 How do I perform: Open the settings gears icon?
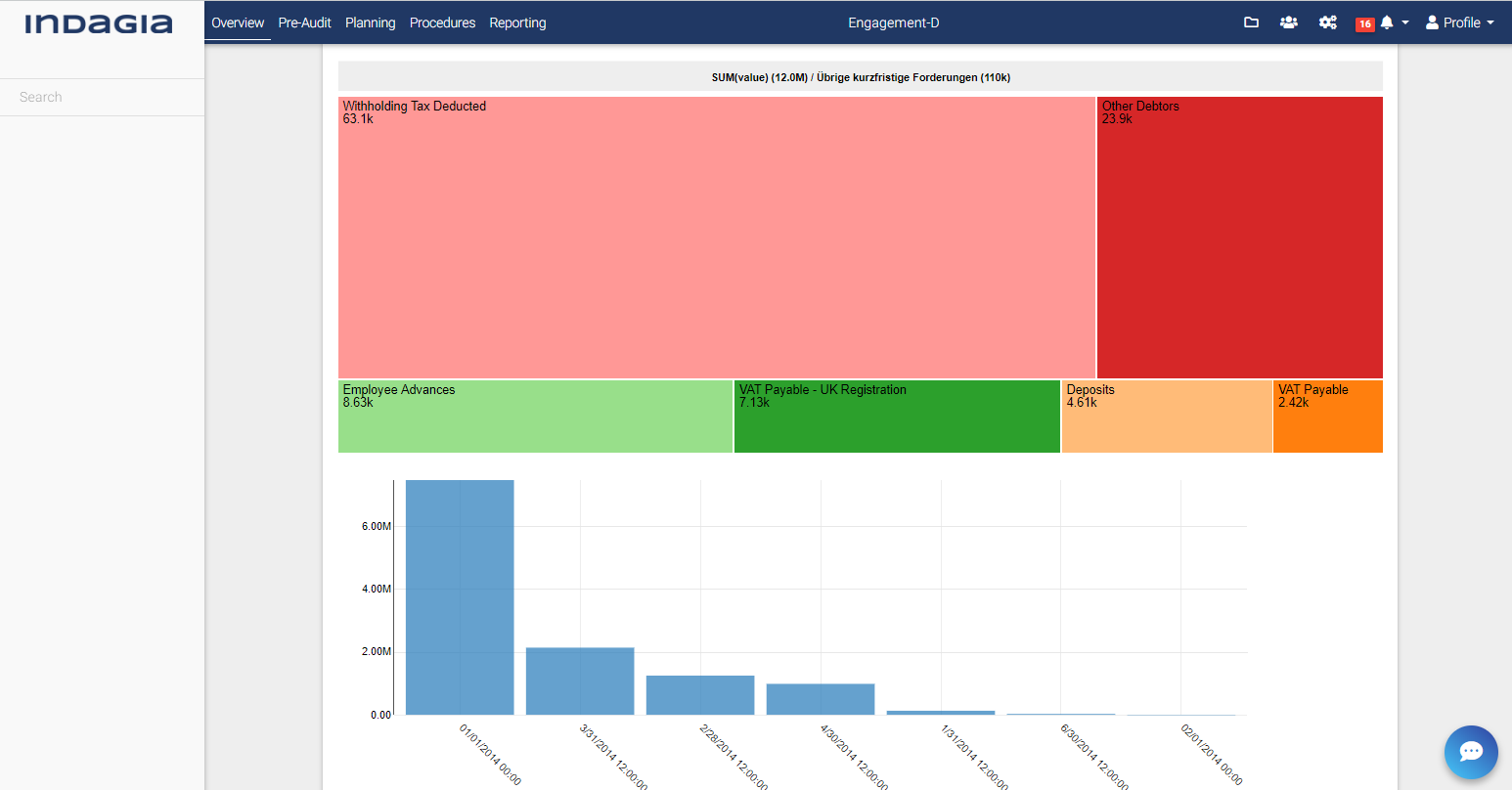click(x=1327, y=22)
